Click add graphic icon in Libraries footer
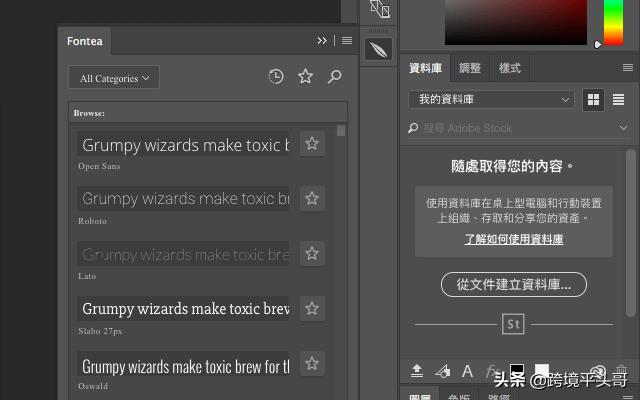The height and width of the screenshot is (400, 640). tap(442, 371)
